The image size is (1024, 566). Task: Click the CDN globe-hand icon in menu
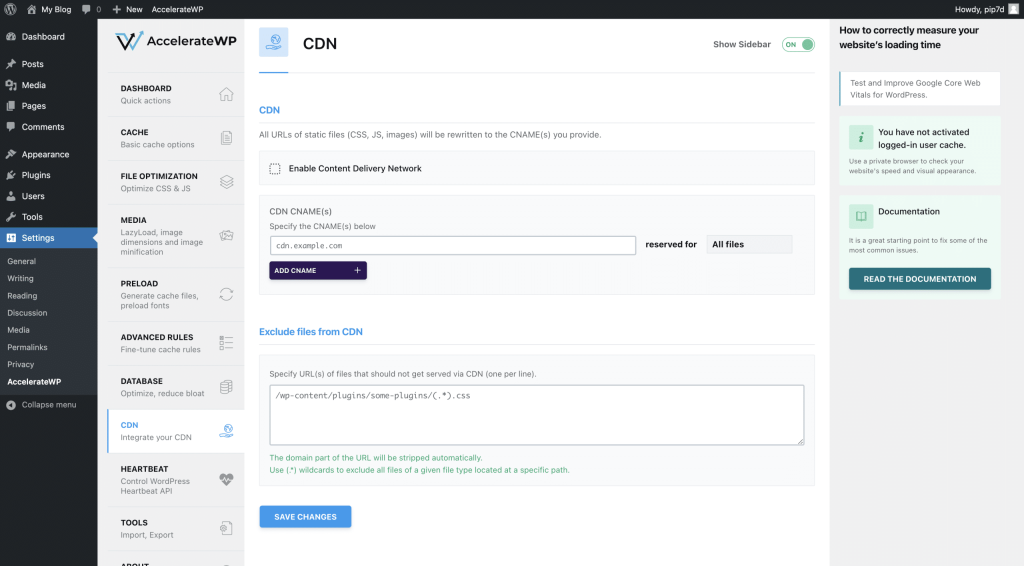click(x=226, y=431)
